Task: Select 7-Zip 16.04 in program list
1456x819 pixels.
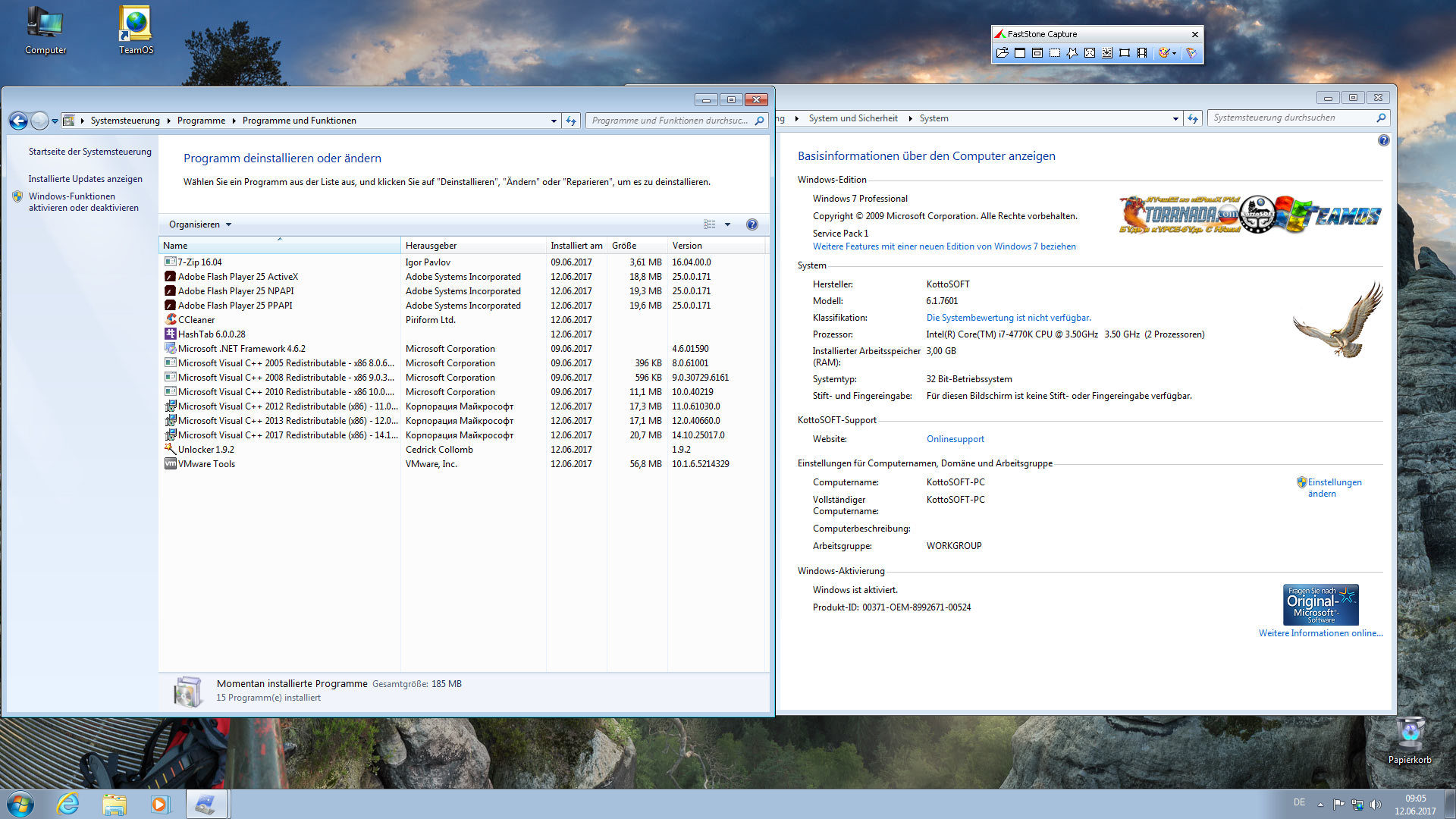Action: point(463,262)
